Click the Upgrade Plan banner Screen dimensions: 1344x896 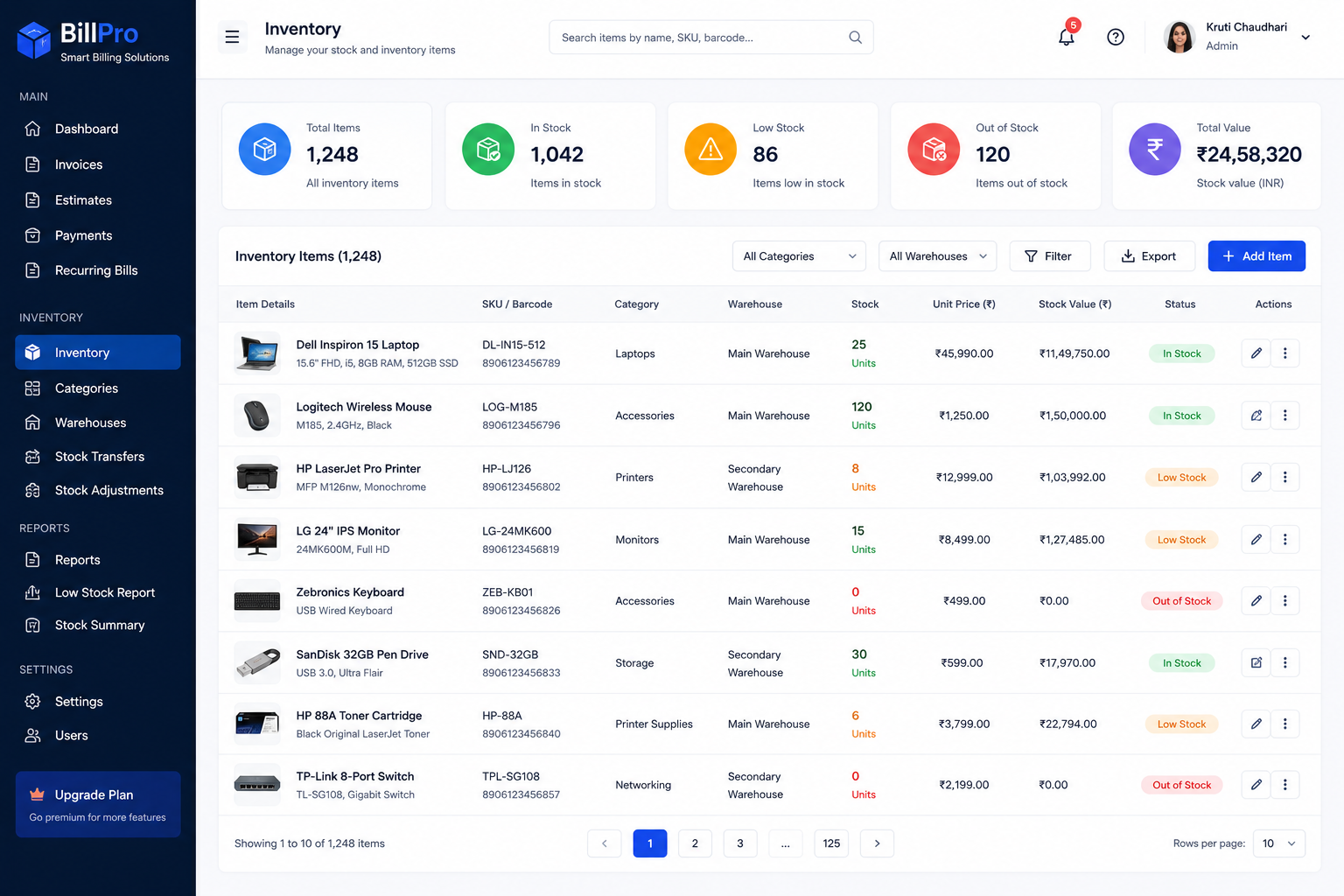[x=98, y=804]
